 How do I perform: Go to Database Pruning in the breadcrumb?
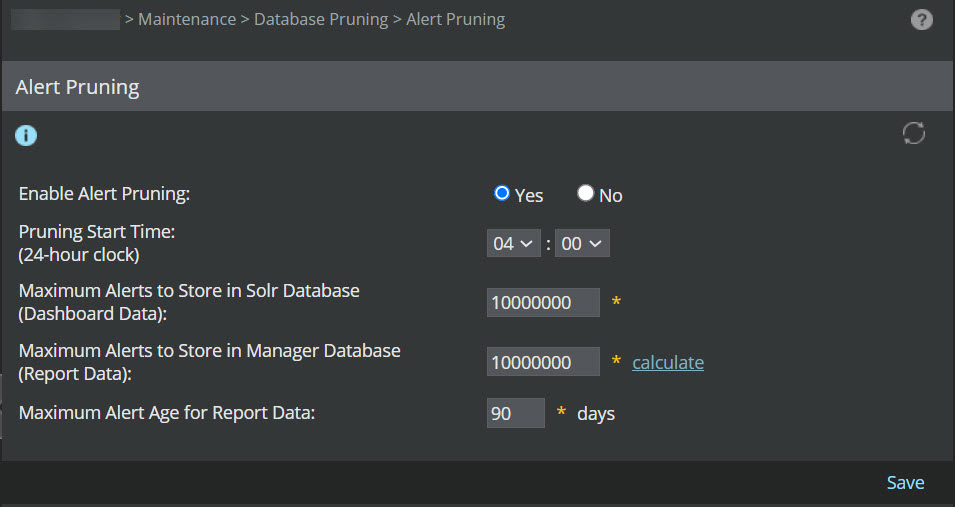tap(321, 20)
